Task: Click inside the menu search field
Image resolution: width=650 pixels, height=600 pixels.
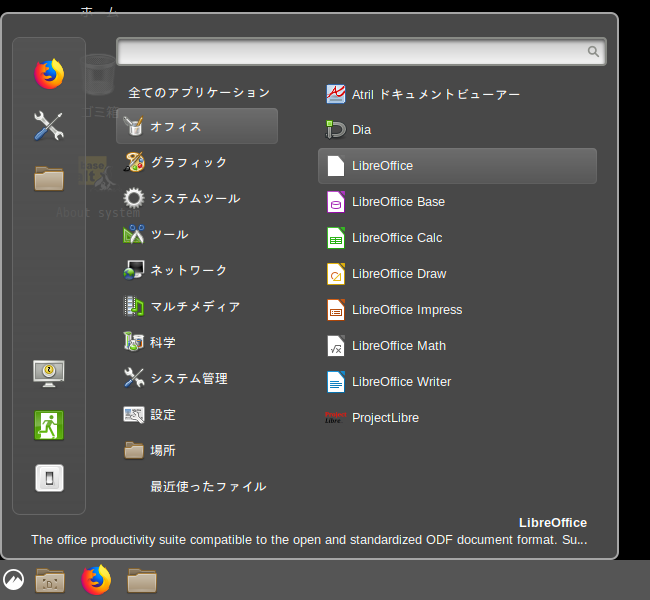Action: 361,51
